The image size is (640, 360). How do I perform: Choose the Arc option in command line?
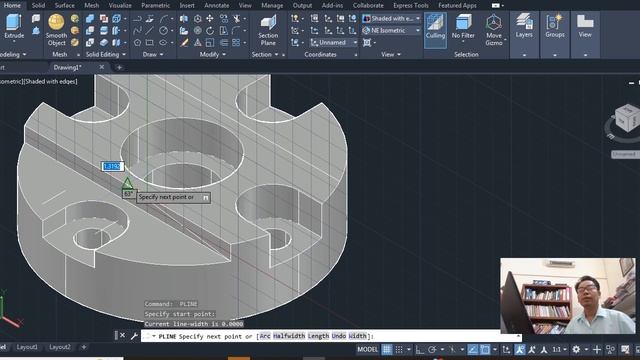tap(264, 336)
